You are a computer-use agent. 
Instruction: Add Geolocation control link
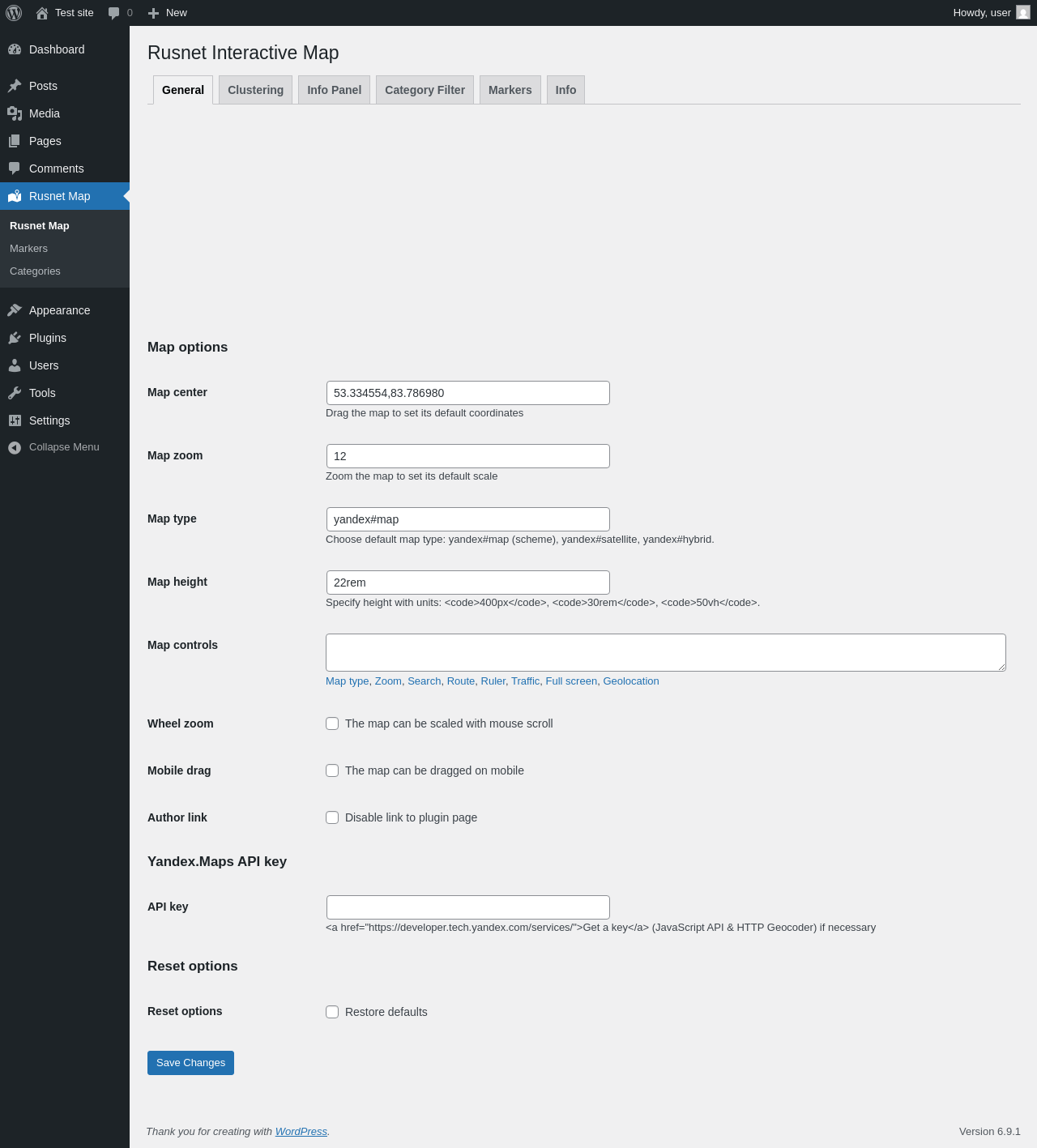click(631, 681)
